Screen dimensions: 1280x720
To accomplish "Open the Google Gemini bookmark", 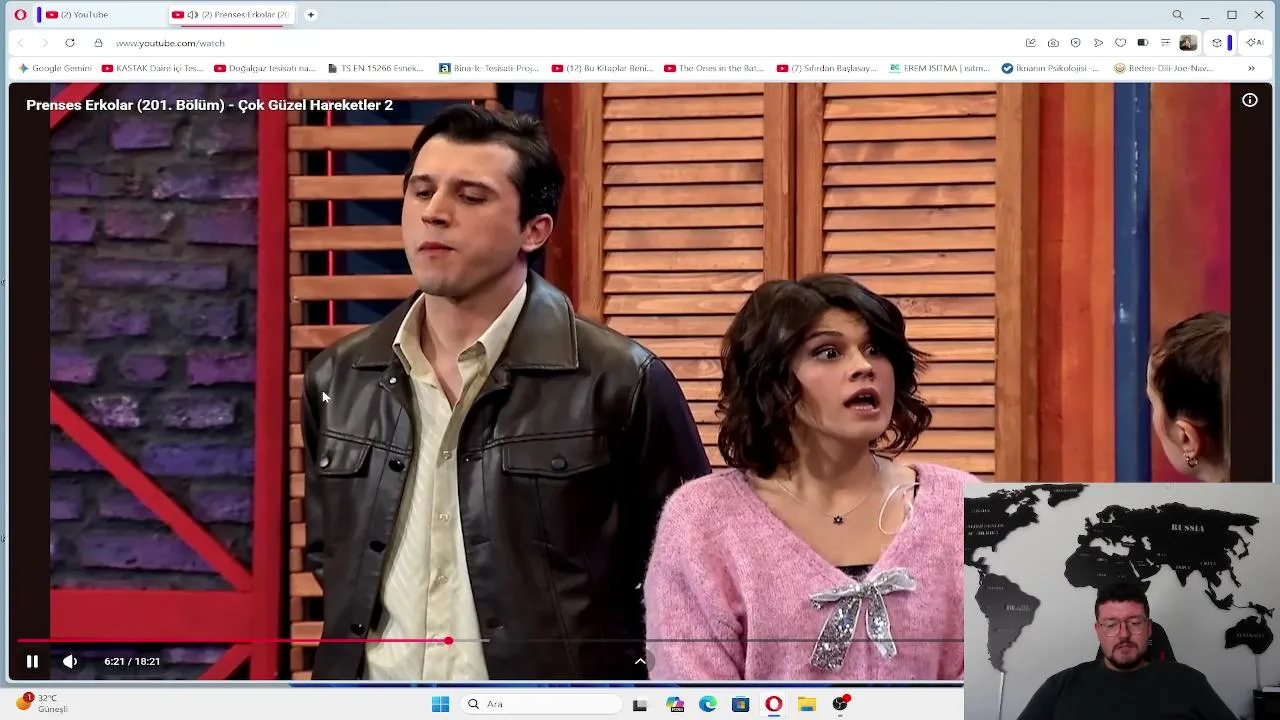I will click(x=55, y=68).
